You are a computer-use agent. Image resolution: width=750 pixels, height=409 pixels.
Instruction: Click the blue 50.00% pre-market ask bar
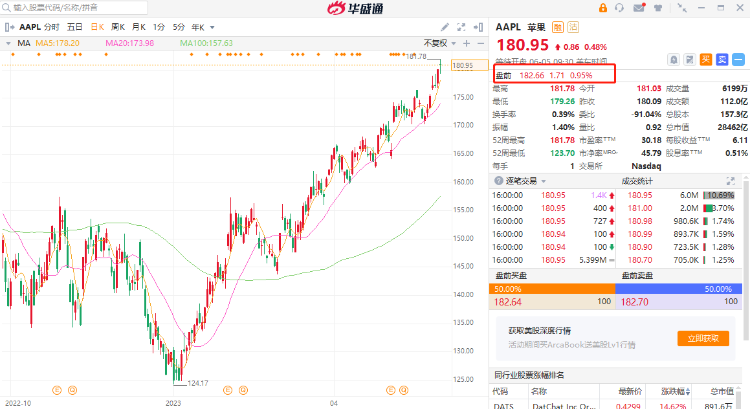678,289
